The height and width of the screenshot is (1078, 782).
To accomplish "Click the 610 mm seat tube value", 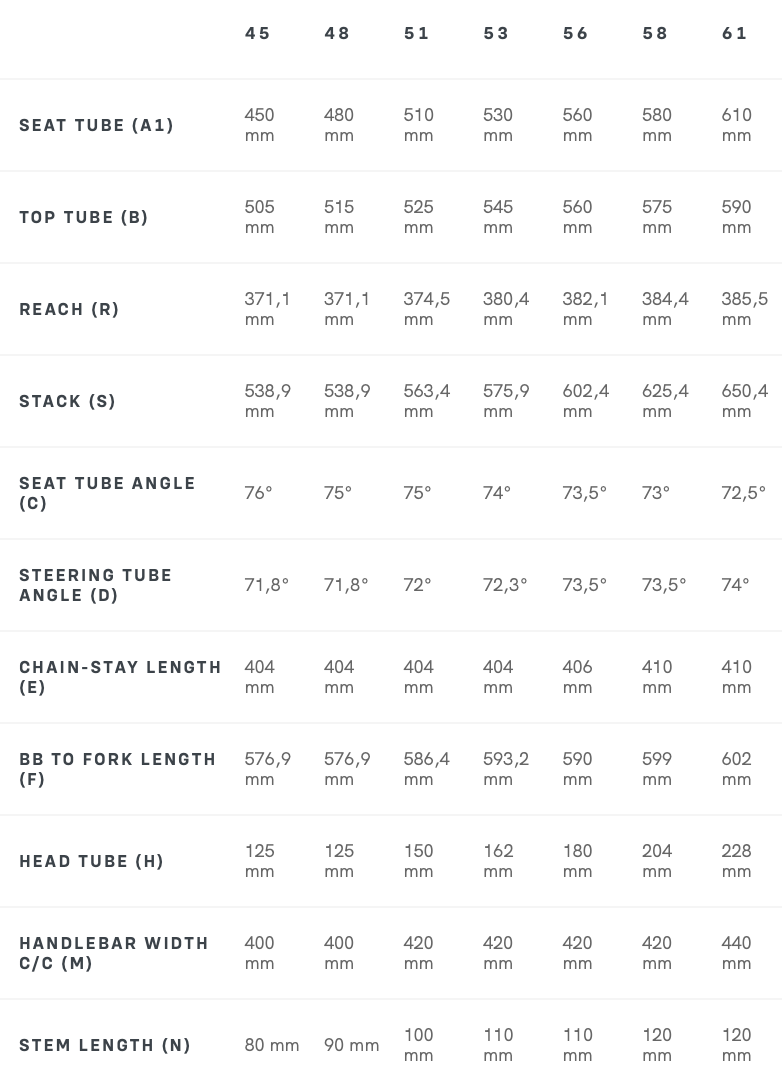I will pyautogui.click(x=737, y=125).
